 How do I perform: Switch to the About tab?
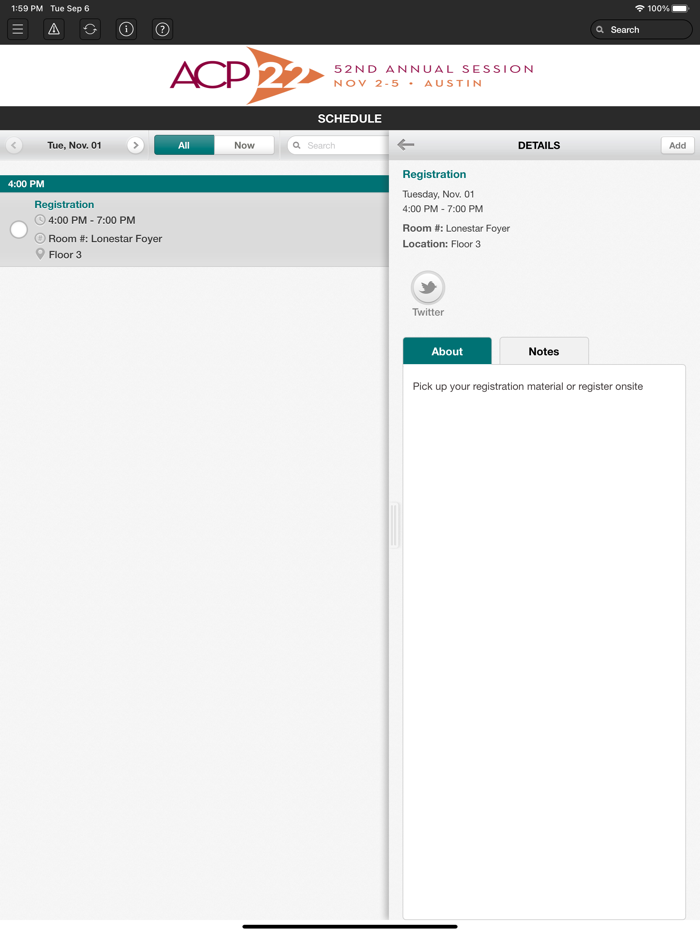(x=447, y=351)
